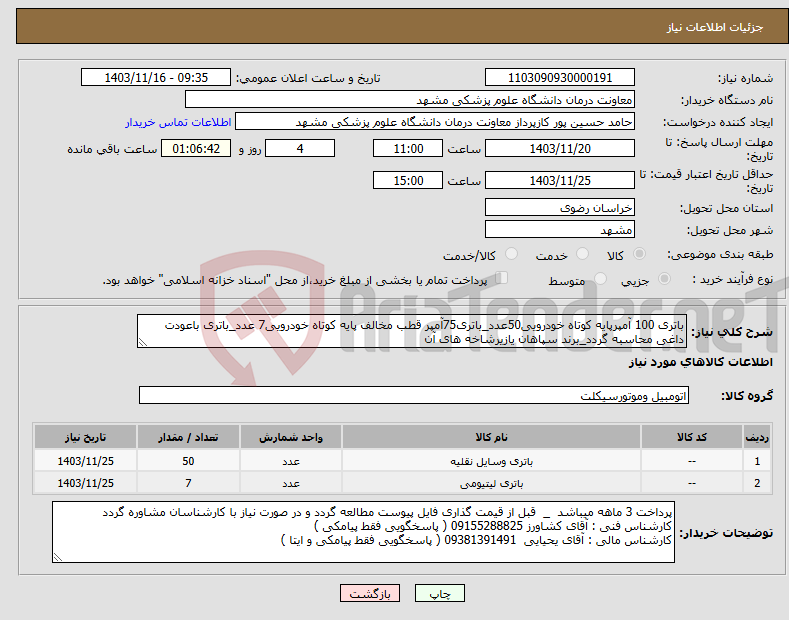Click the buyer organization name field
This screenshot has height=620, width=789.
pos(410,100)
